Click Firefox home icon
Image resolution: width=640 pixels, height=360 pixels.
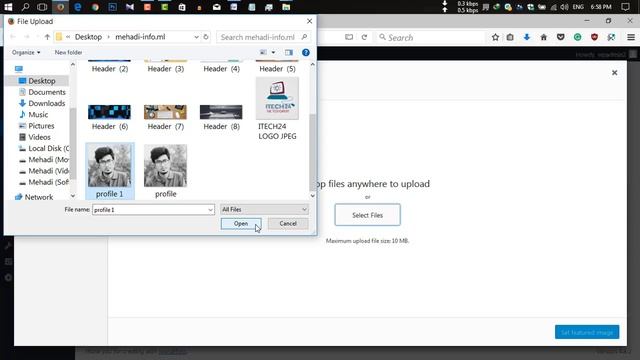[544, 38]
